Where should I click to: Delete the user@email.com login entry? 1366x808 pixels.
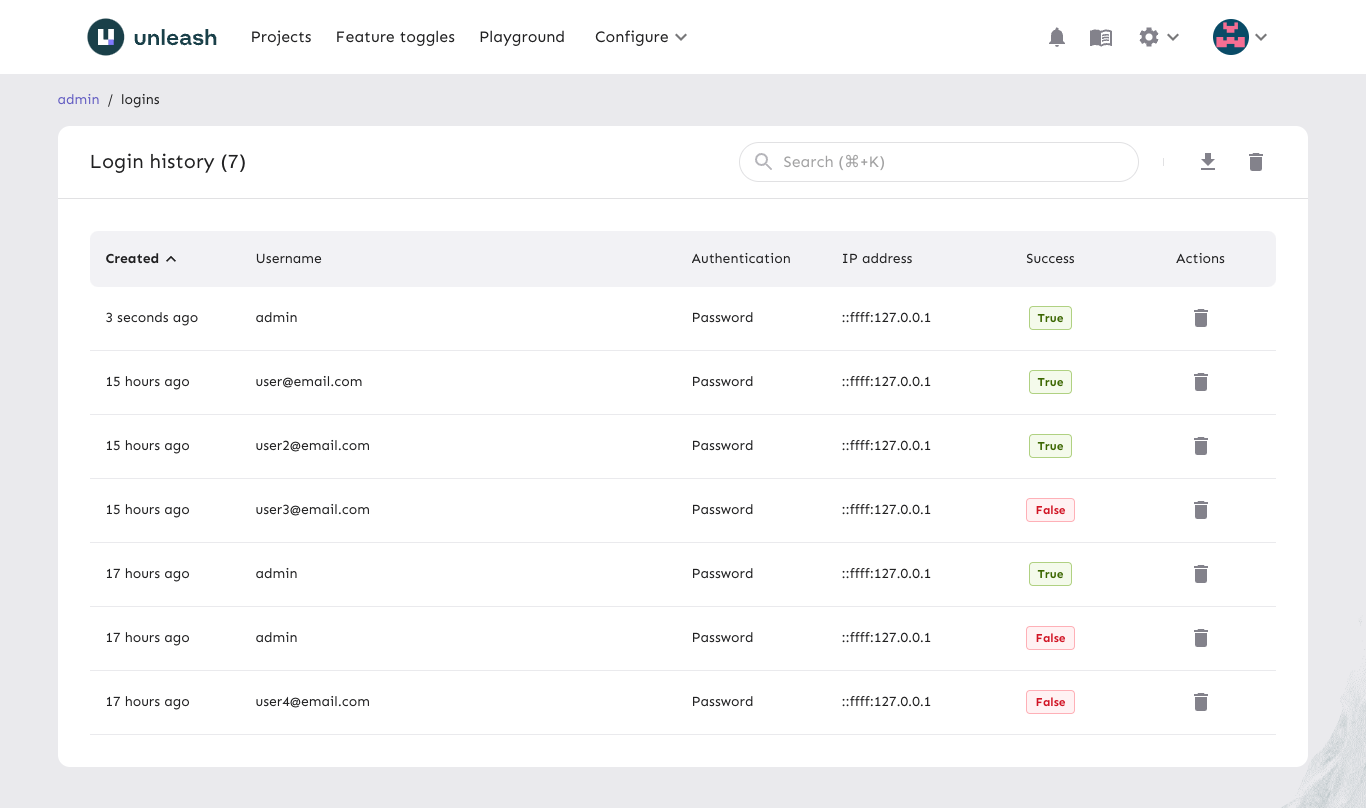pos(1200,381)
